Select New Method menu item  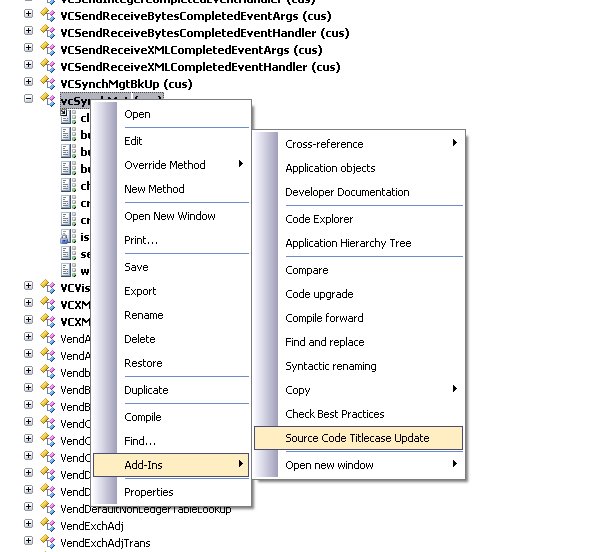[171, 189]
